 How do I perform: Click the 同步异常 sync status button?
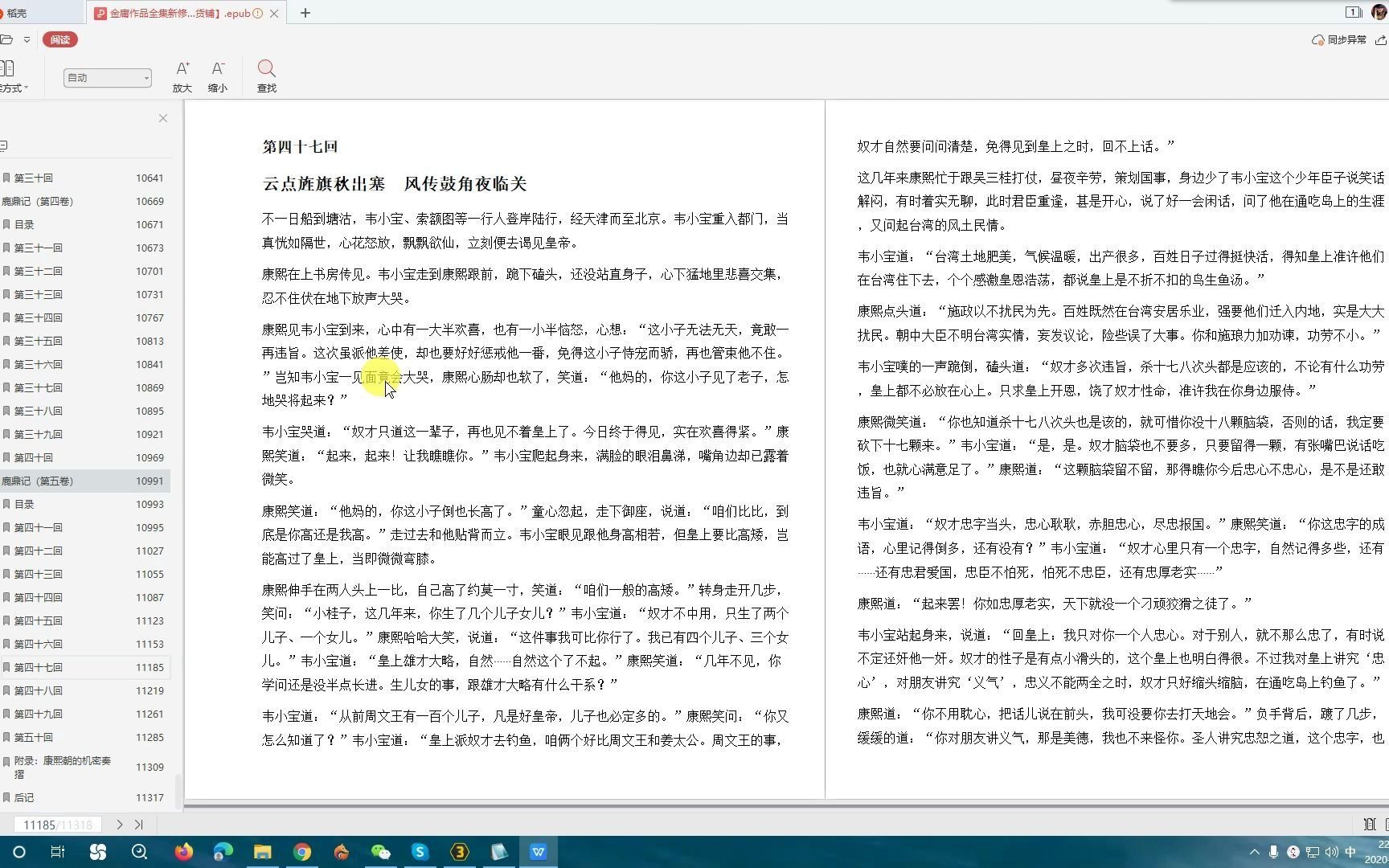[1339, 39]
